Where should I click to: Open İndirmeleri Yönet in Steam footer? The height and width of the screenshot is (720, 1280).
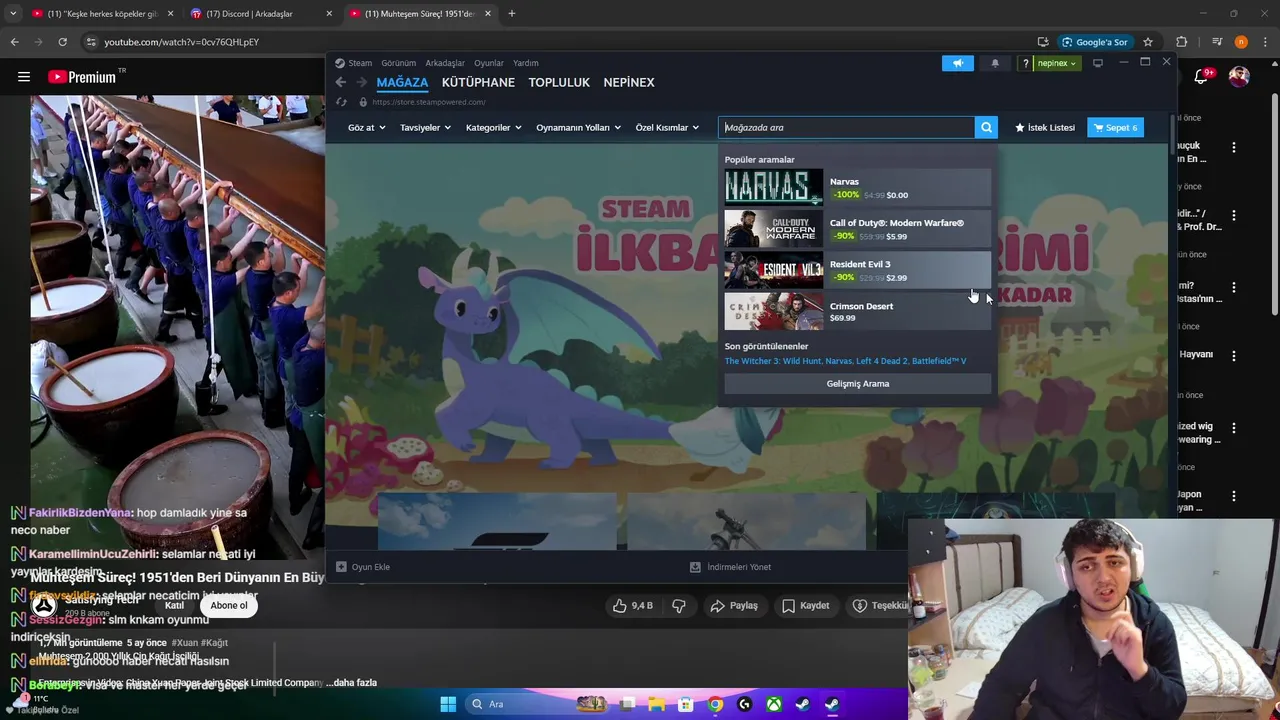point(731,567)
